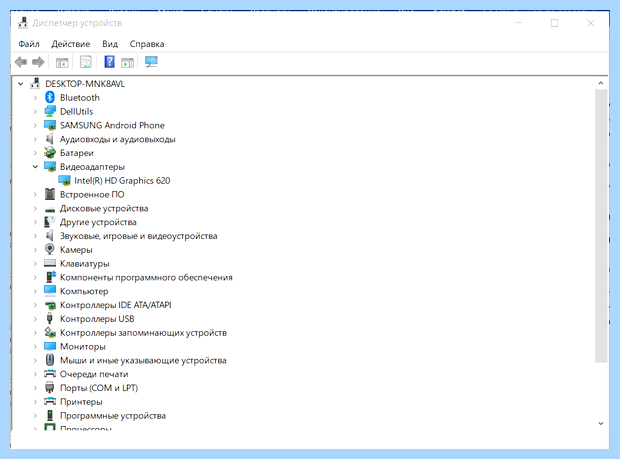
Task: Click the SAMSUNG Android Phone icon
Action: tap(50, 125)
